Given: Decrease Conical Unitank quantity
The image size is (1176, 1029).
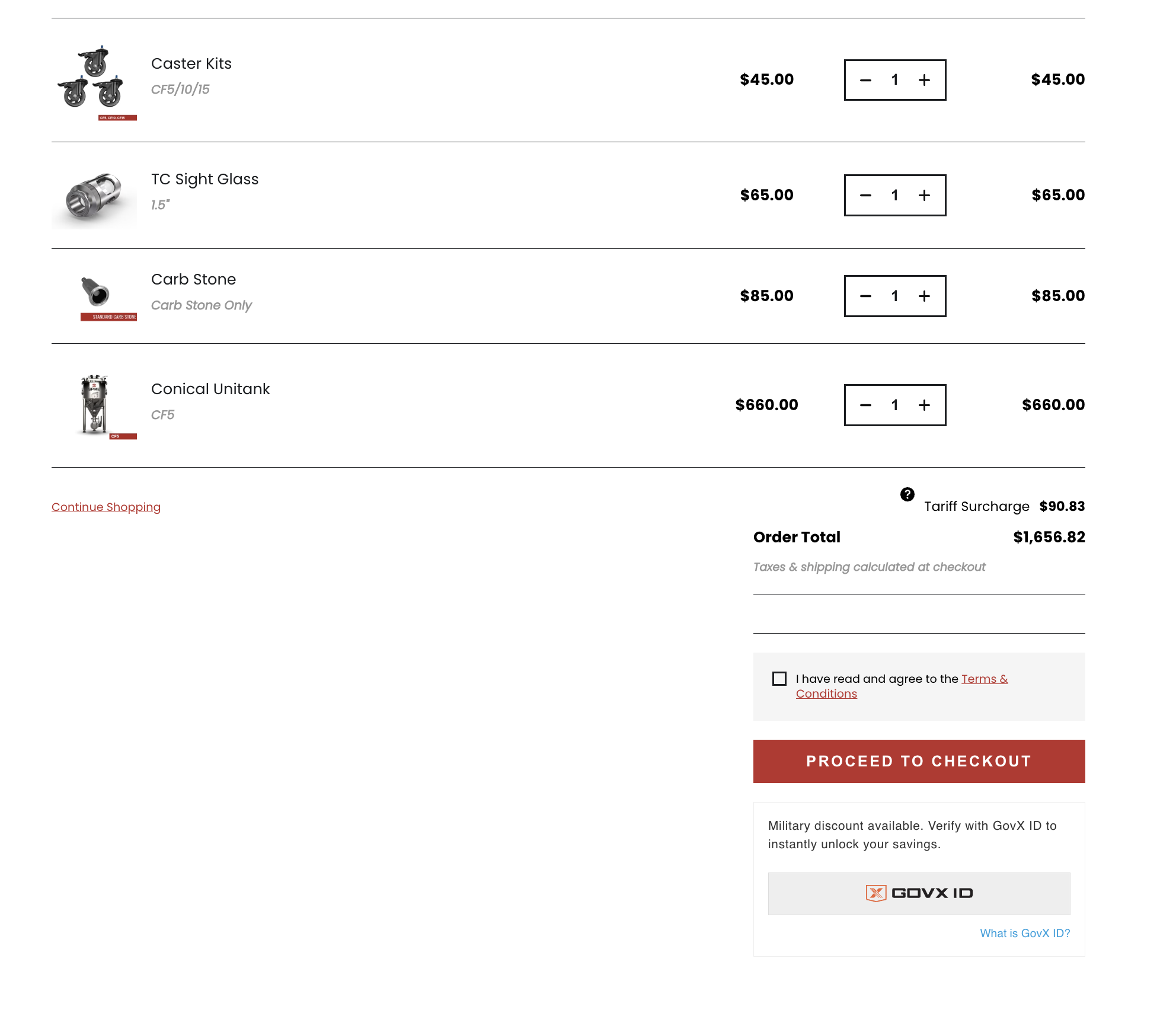Looking at the screenshot, I should (865, 405).
